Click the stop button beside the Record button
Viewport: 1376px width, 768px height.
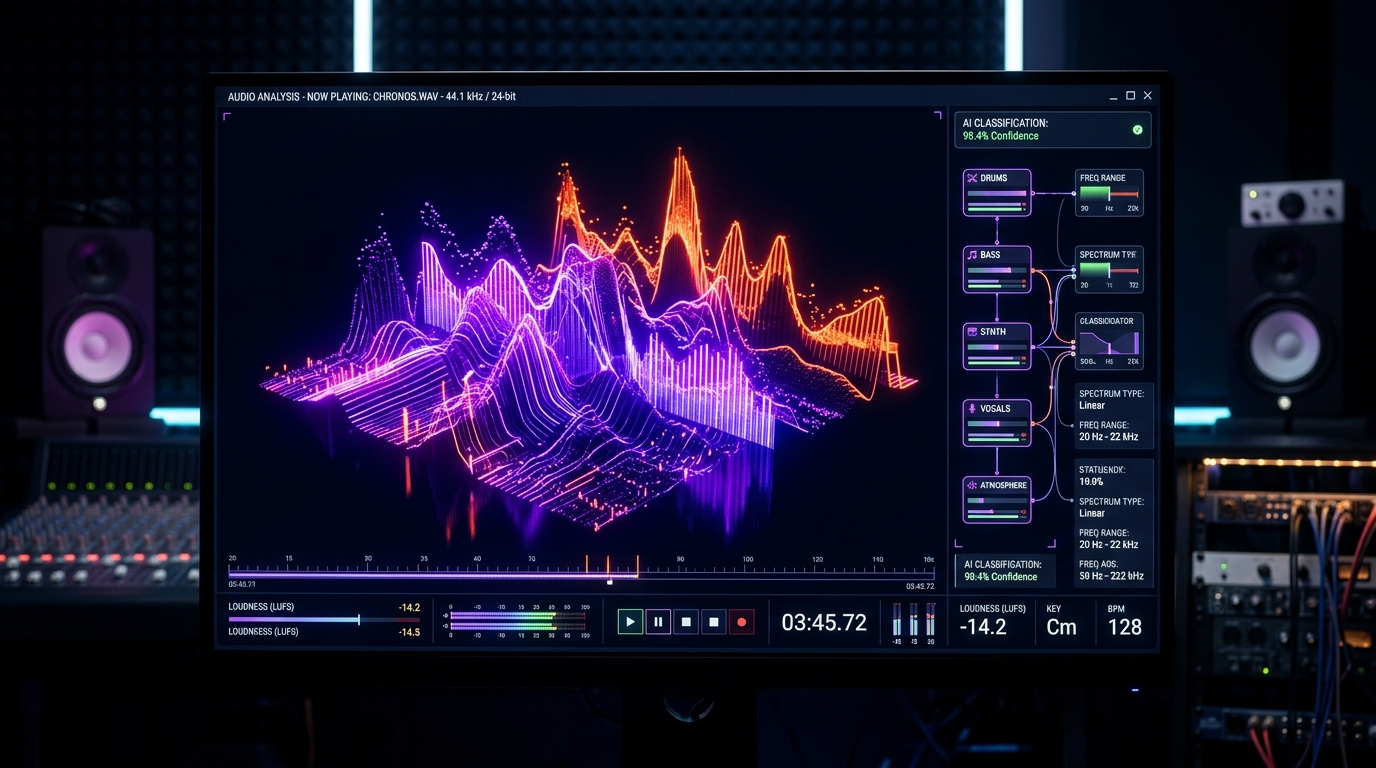pyautogui.click(x=714, y=622)
